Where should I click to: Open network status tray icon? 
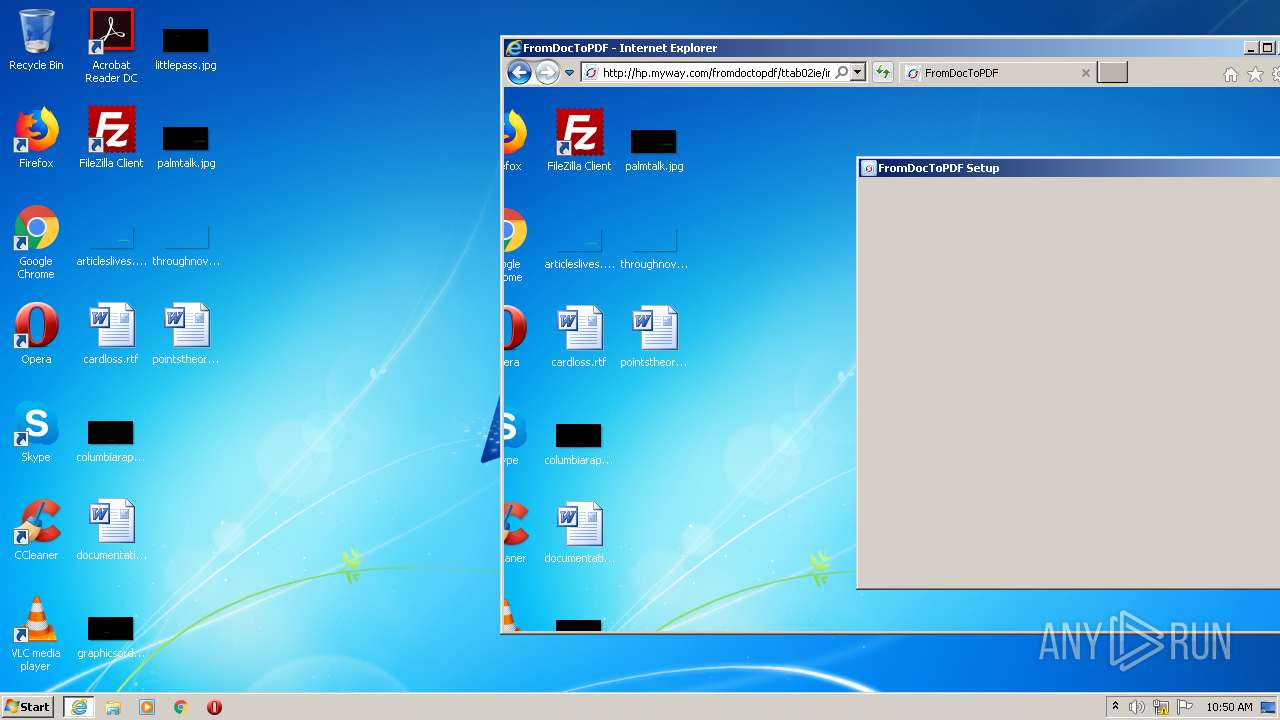click(1161, 707)
